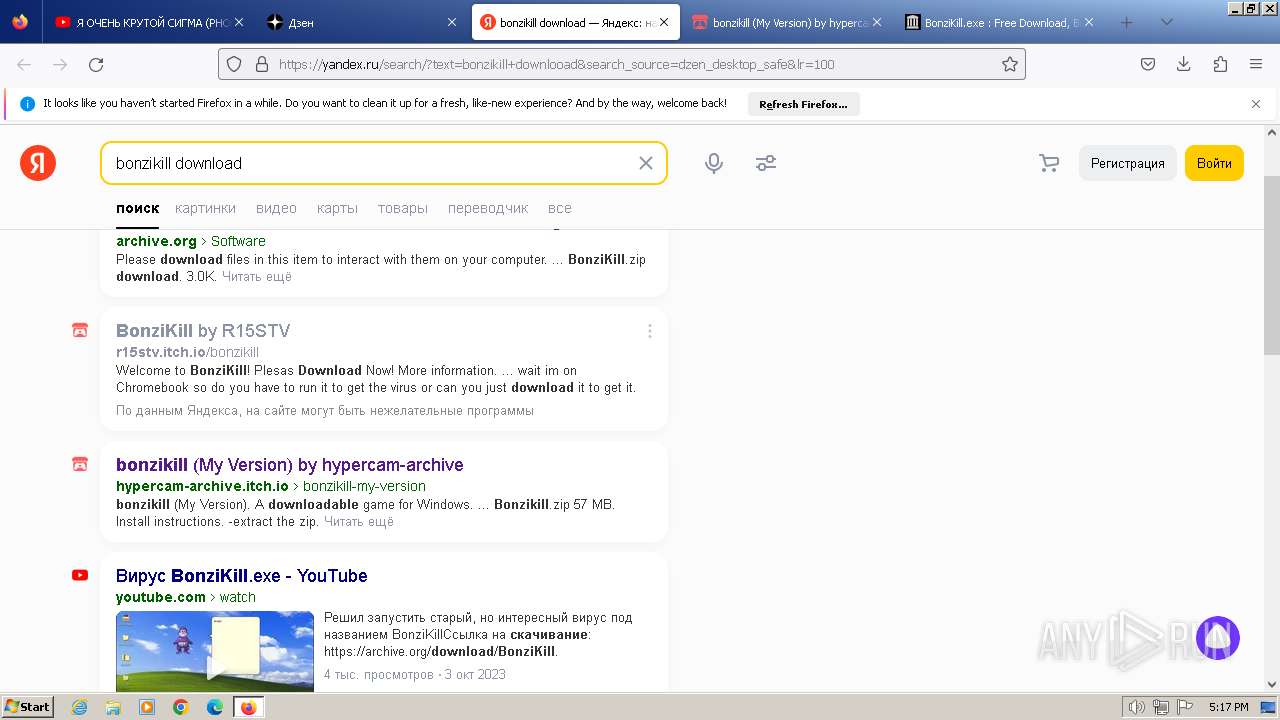
Task: Select the карты search category
Action: click(x=337, y=208)
